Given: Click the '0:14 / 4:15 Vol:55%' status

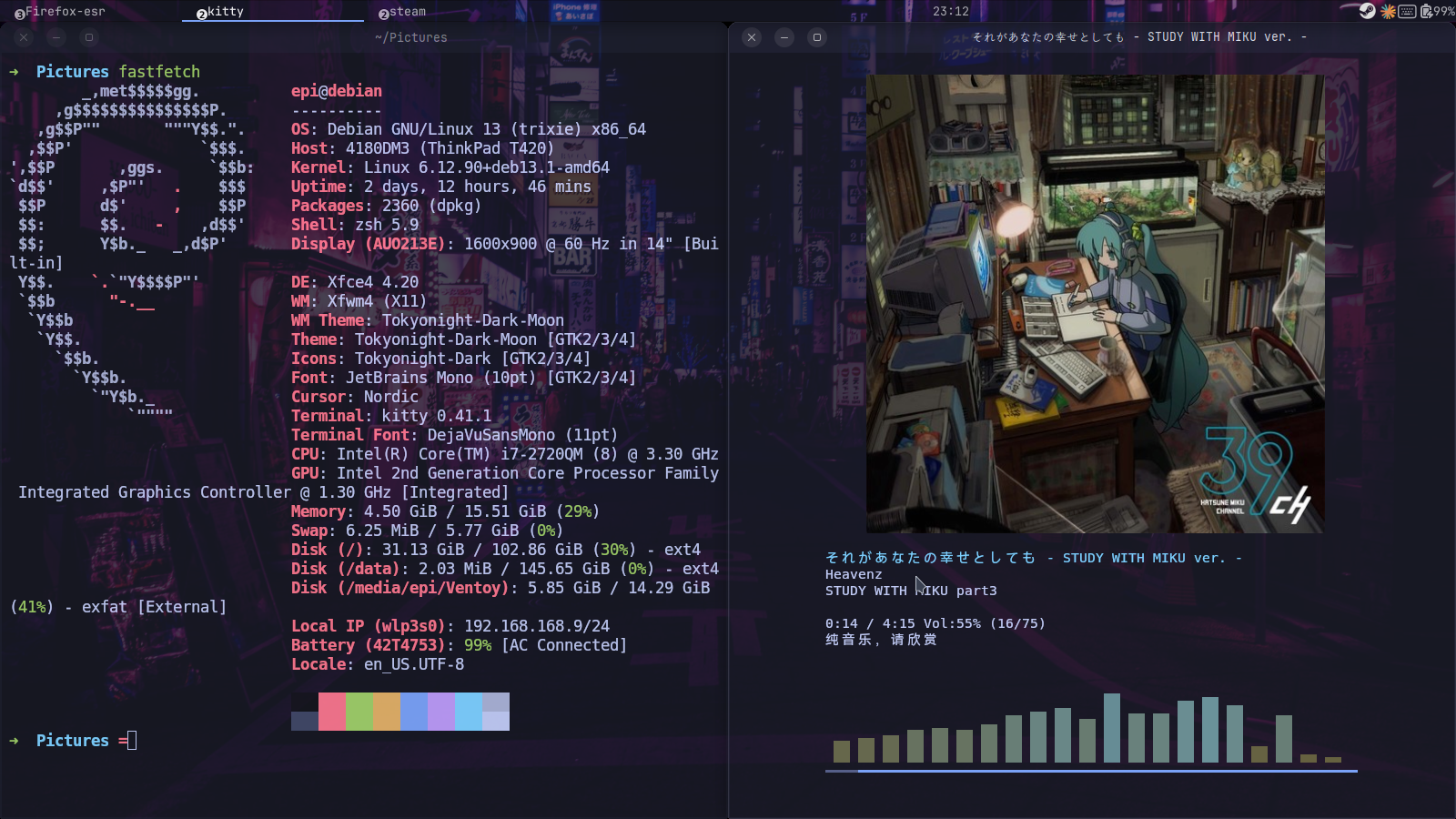Looking at the screenshot, I should (x=935, y=623).
